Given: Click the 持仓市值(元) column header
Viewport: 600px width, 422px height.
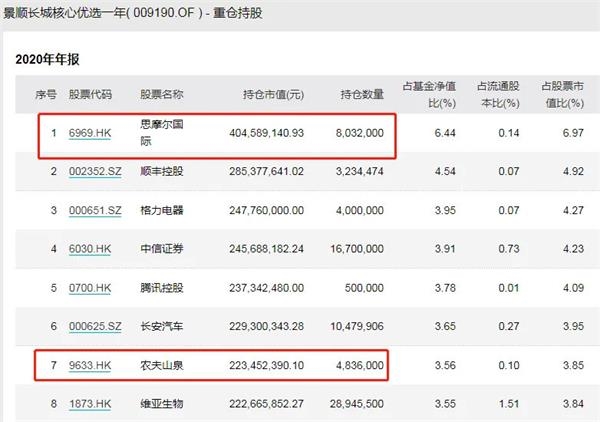Looking at the screenshot, I should 274,95.
